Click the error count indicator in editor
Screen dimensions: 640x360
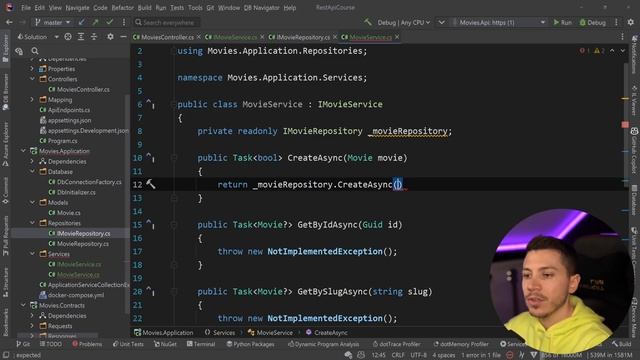584,51
